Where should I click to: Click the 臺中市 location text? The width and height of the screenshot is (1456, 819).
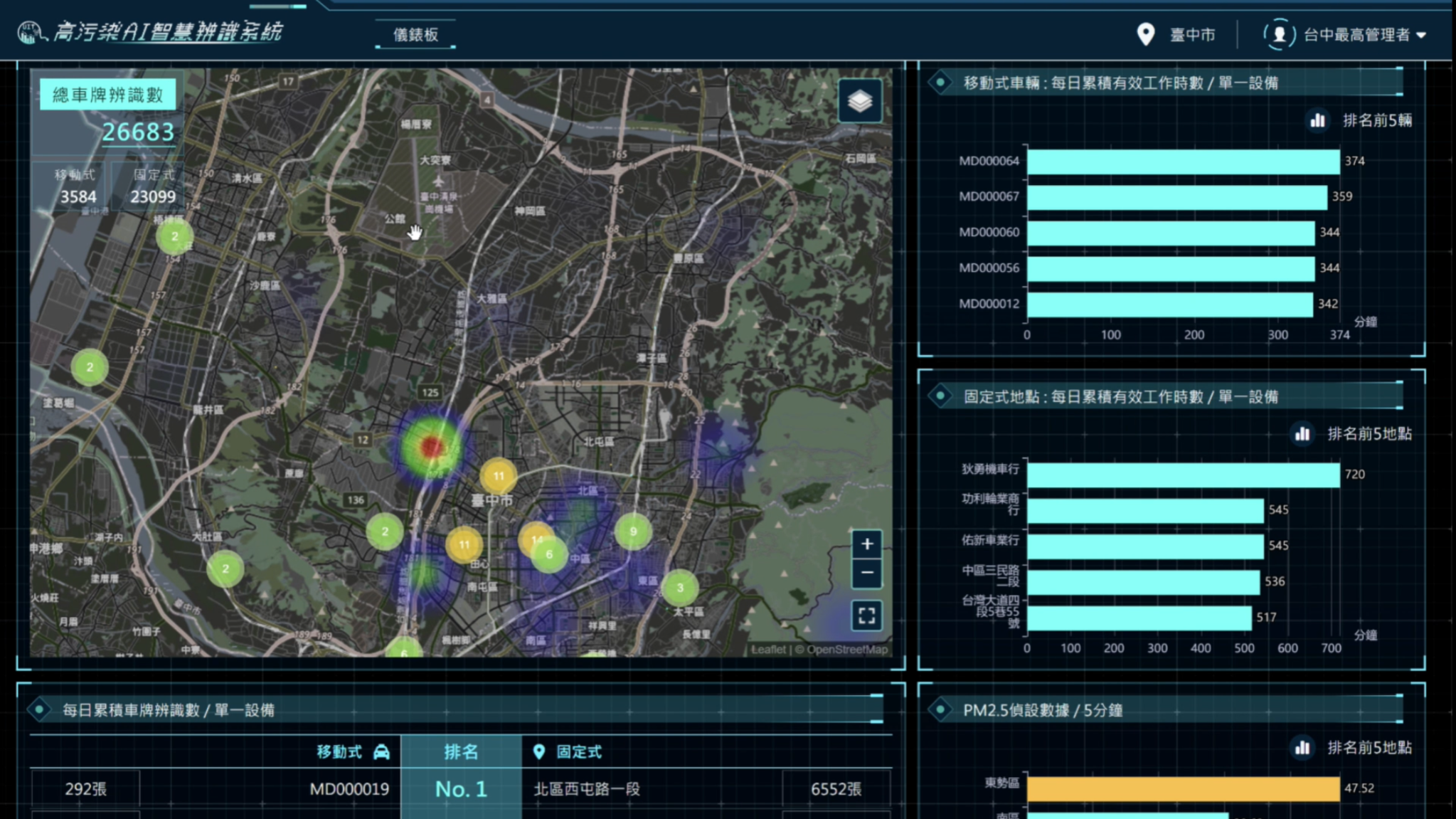1192,35
